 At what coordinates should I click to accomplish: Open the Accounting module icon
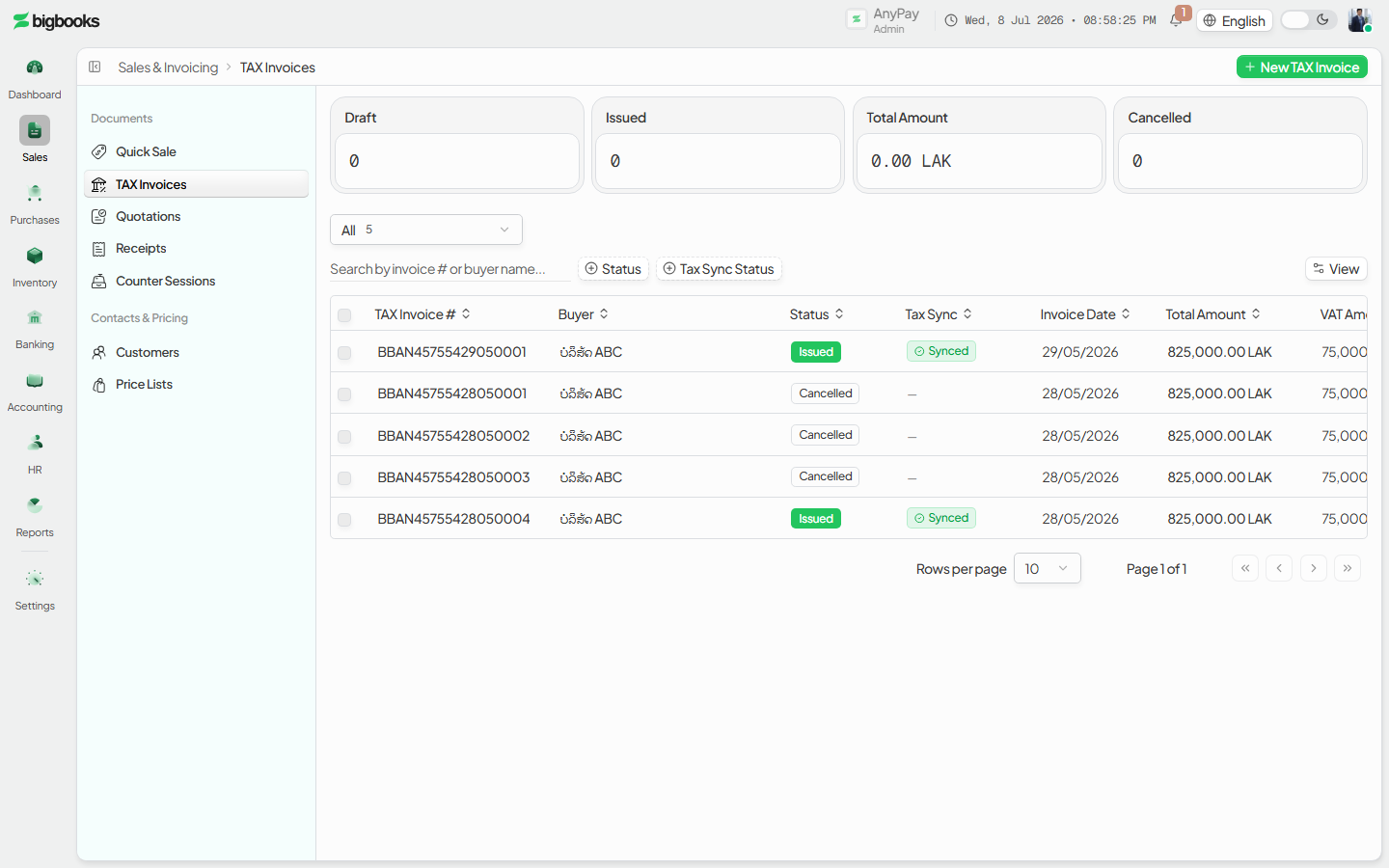[35, 380]
